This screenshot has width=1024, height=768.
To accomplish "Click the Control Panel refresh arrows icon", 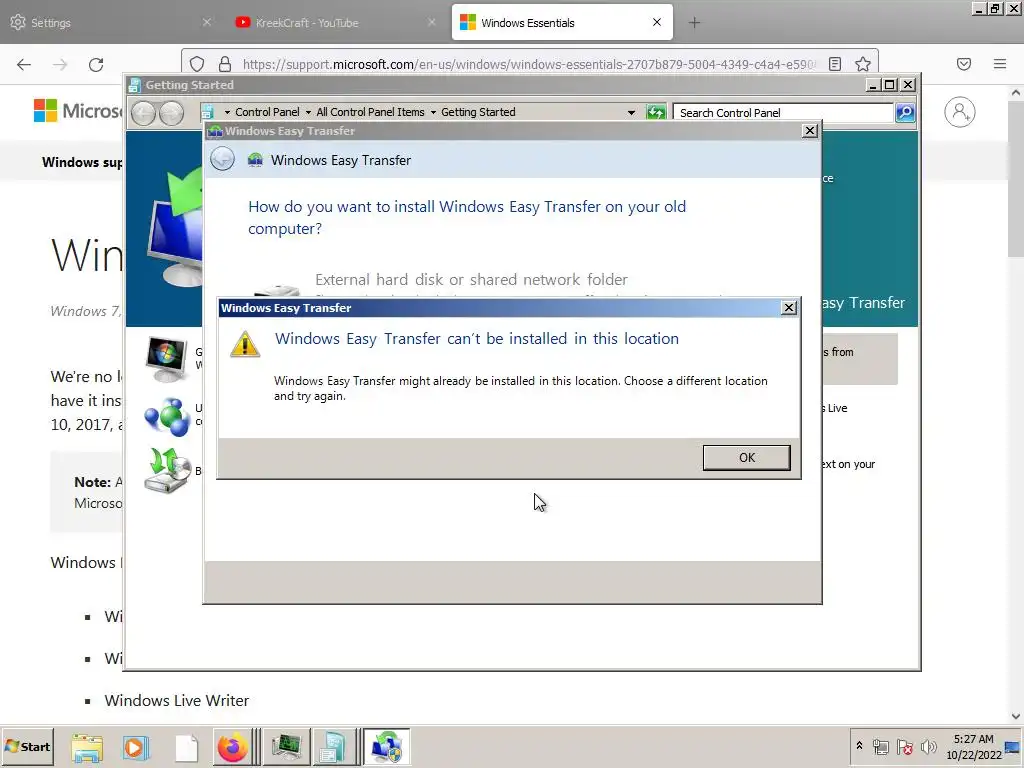I will point(656,112).
